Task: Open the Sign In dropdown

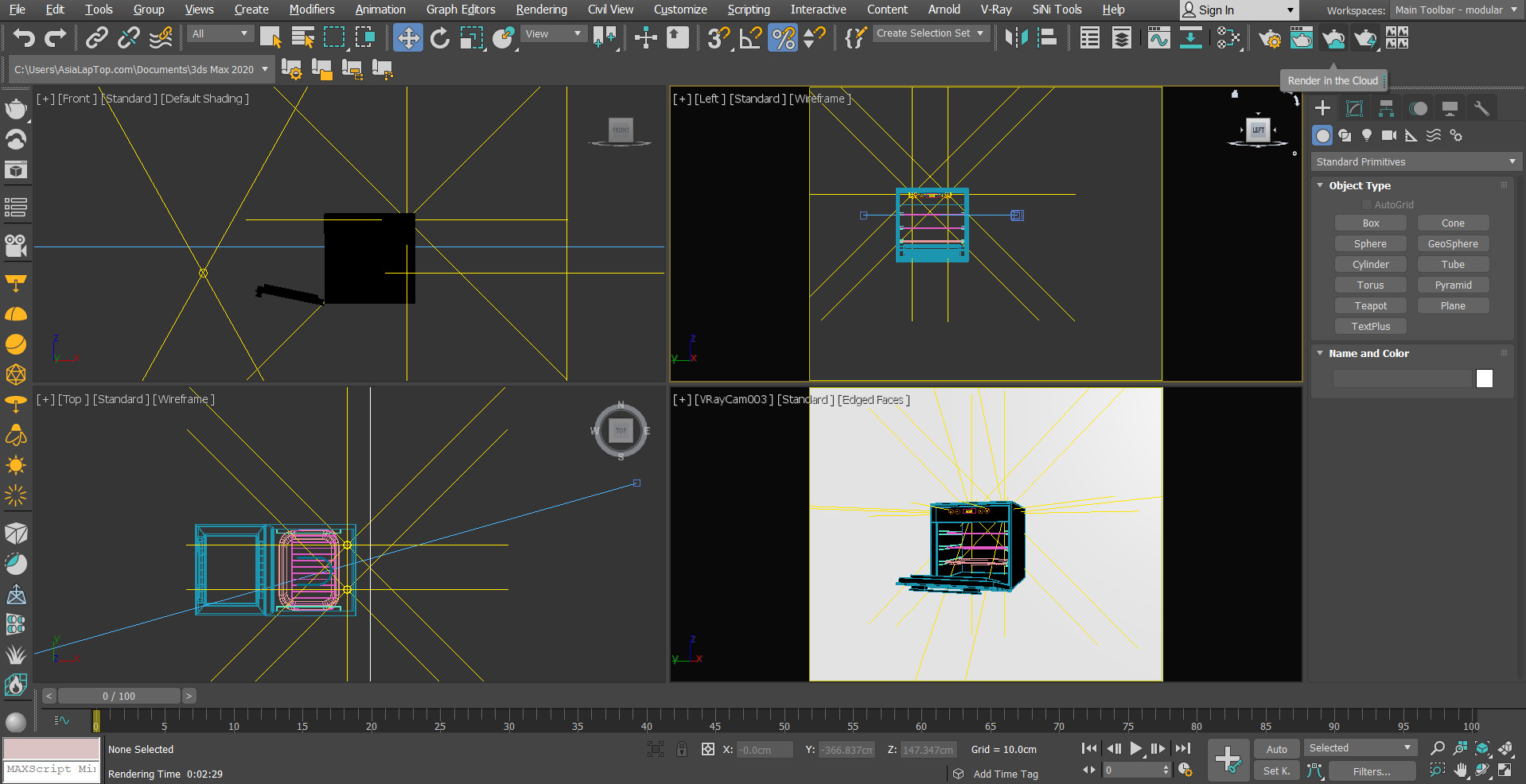Action: (x=1239, y=10)
